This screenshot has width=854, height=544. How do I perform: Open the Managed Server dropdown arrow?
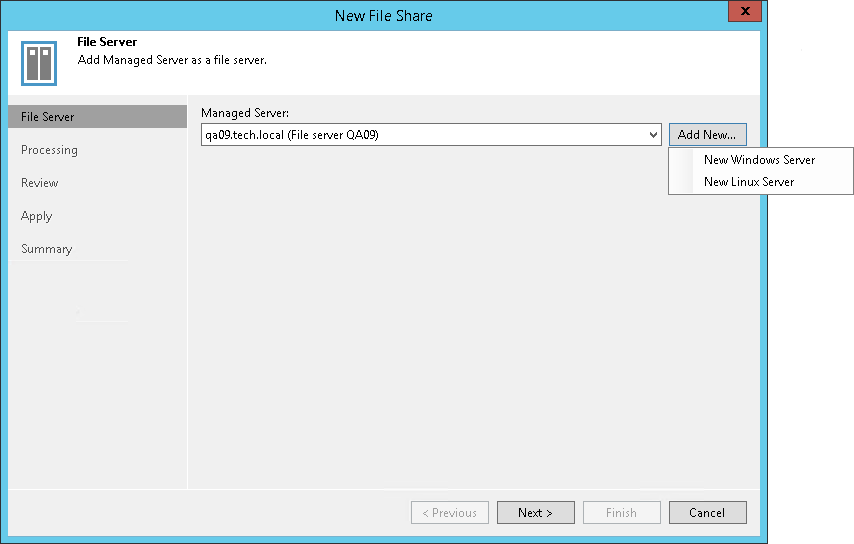pyautogui.click(x=653, y=135)
